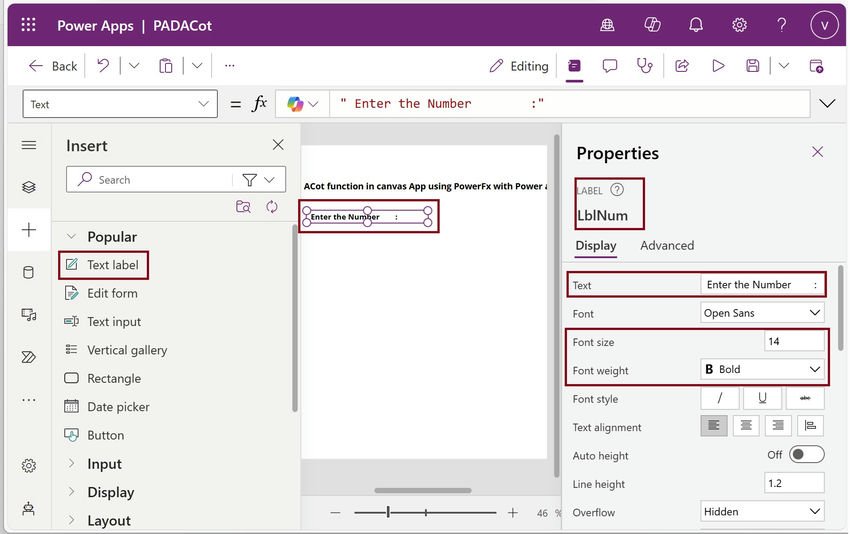
Task: Open the Font weight Bold dropdown
Action: (762, 370)
